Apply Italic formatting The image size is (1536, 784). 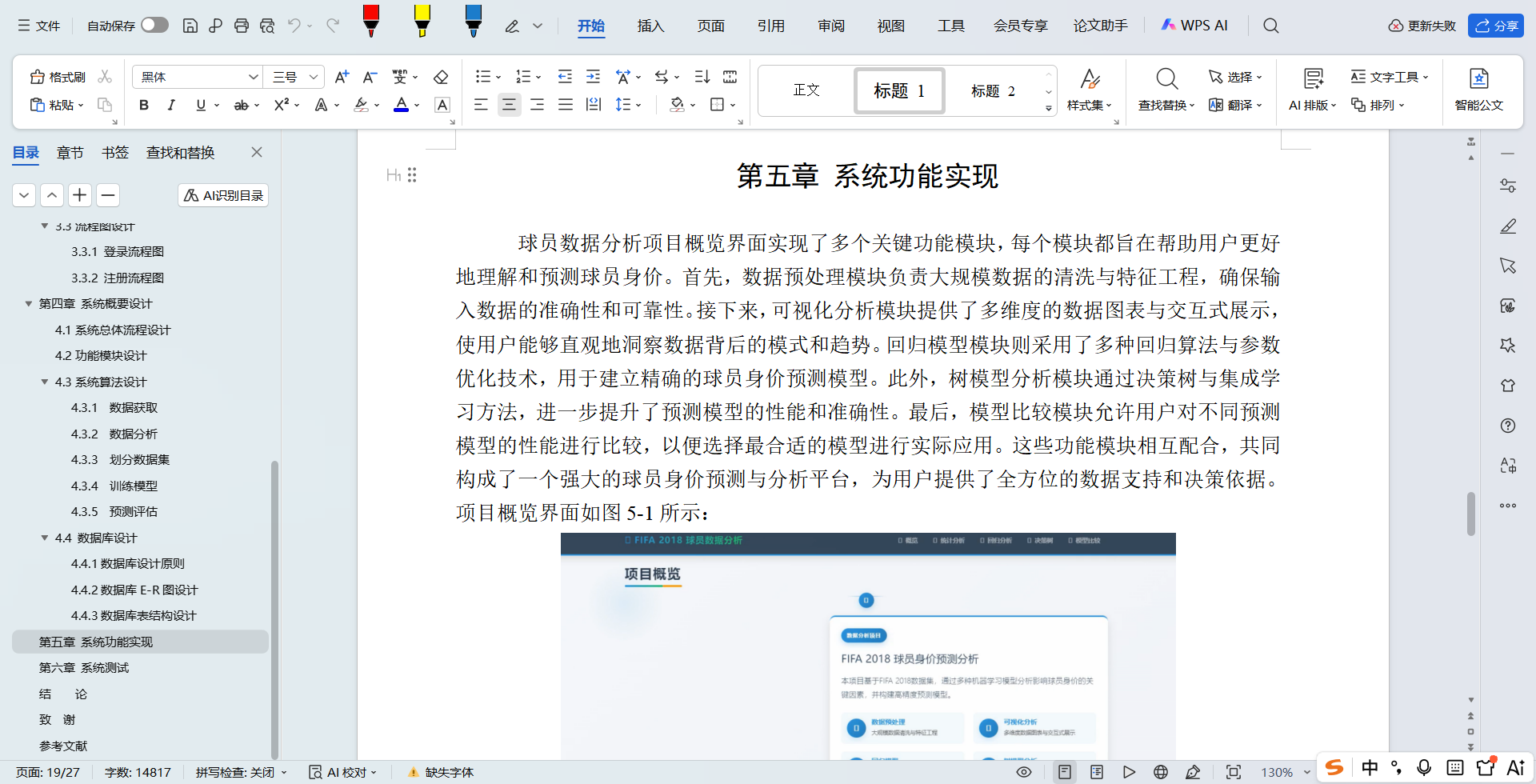171,105
